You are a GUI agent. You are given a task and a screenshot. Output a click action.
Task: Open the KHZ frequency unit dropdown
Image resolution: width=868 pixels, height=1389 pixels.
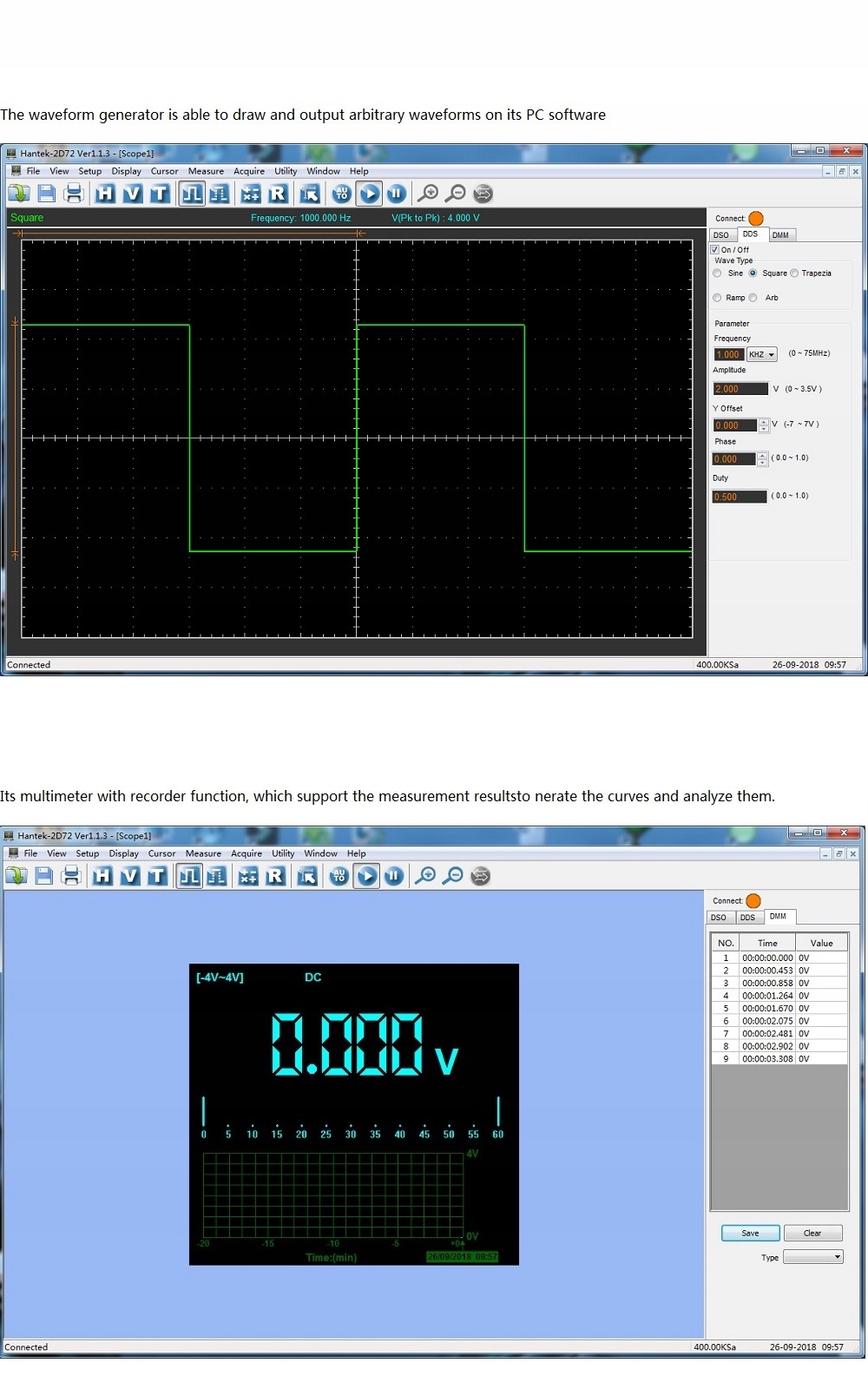click(x=762, y=354)
